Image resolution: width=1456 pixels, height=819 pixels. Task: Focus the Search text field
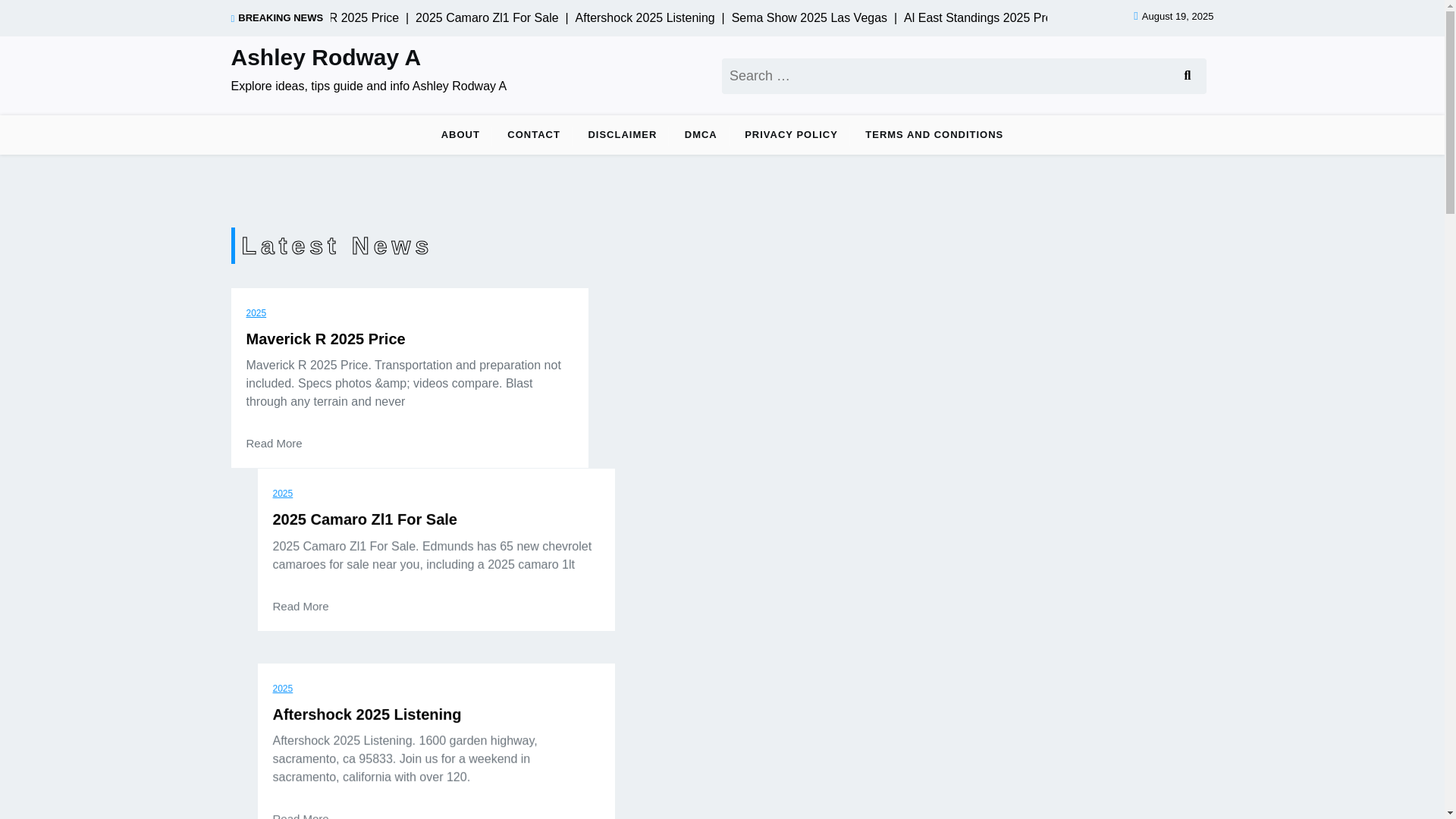[x=946, y=76]
